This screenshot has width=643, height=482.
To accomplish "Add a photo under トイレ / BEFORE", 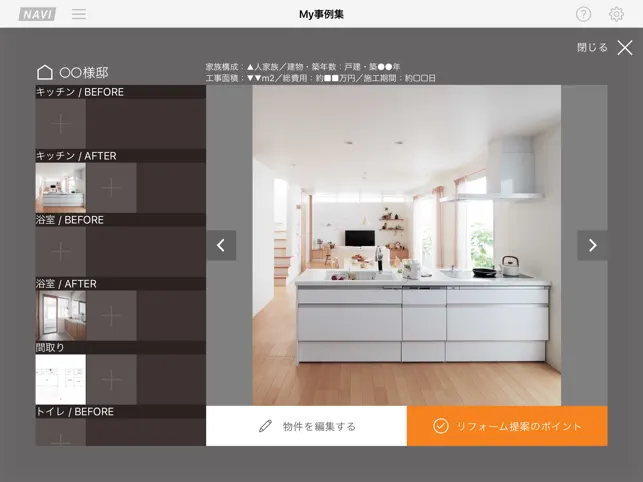I will (61, 432).
